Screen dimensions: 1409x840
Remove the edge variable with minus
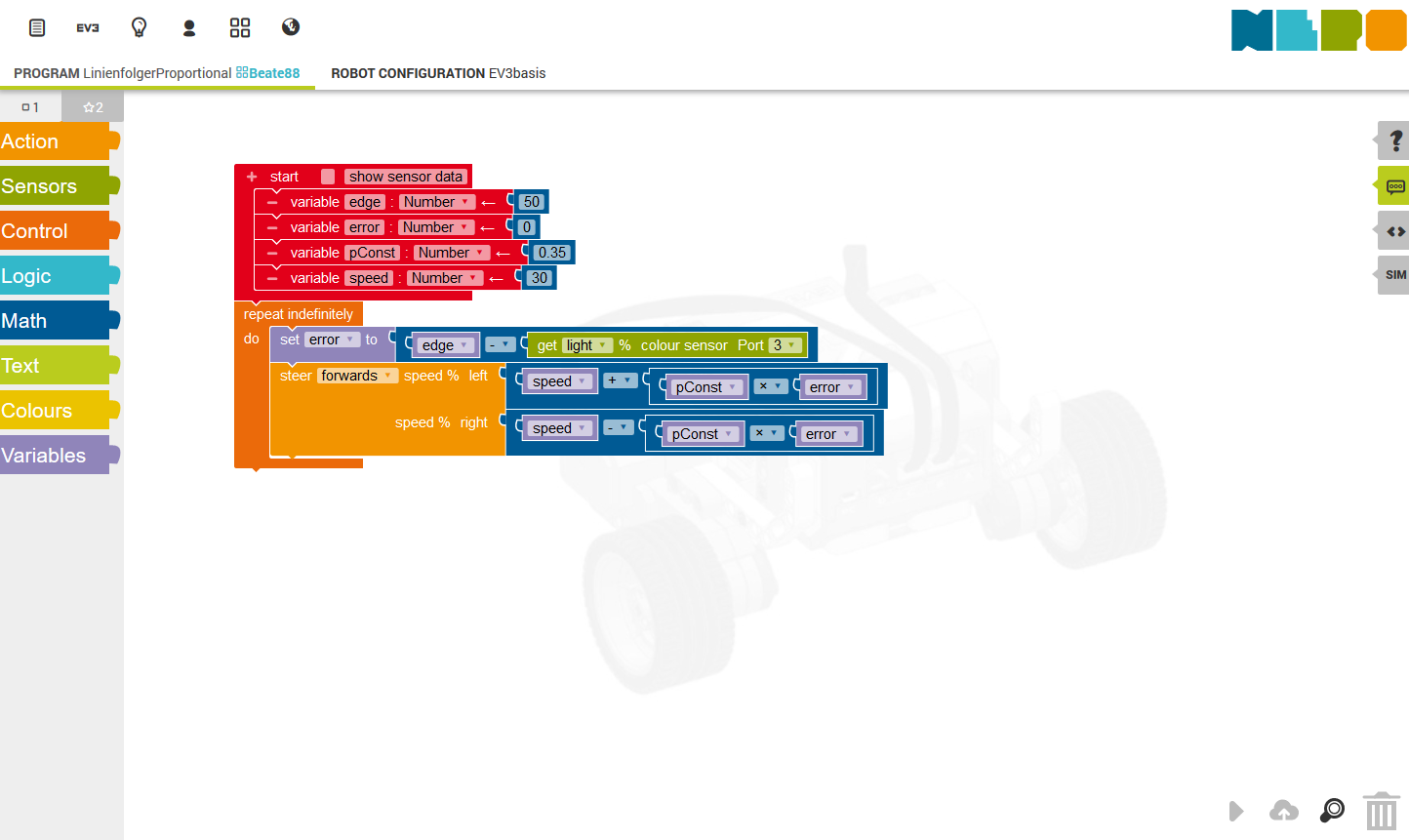click(x=272, y=202)
